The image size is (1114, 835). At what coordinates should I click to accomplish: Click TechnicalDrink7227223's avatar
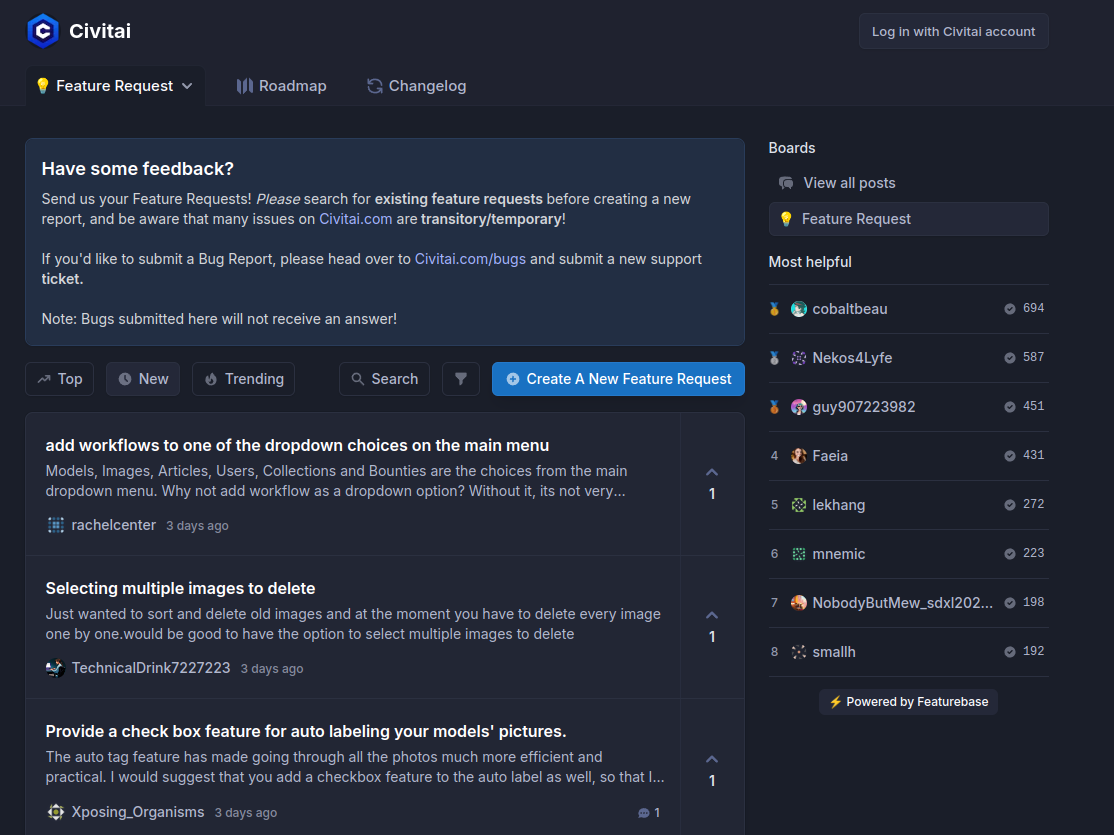pos(55,668)
